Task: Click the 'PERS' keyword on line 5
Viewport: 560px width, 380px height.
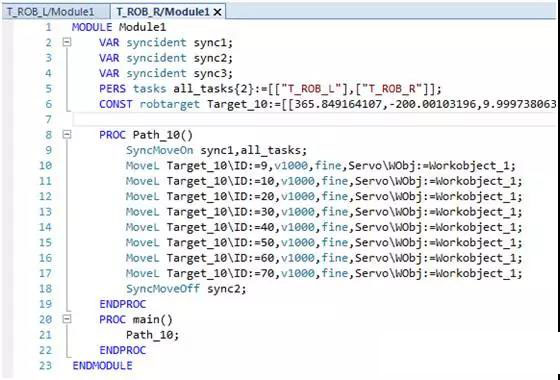Action: coord(112,89)
